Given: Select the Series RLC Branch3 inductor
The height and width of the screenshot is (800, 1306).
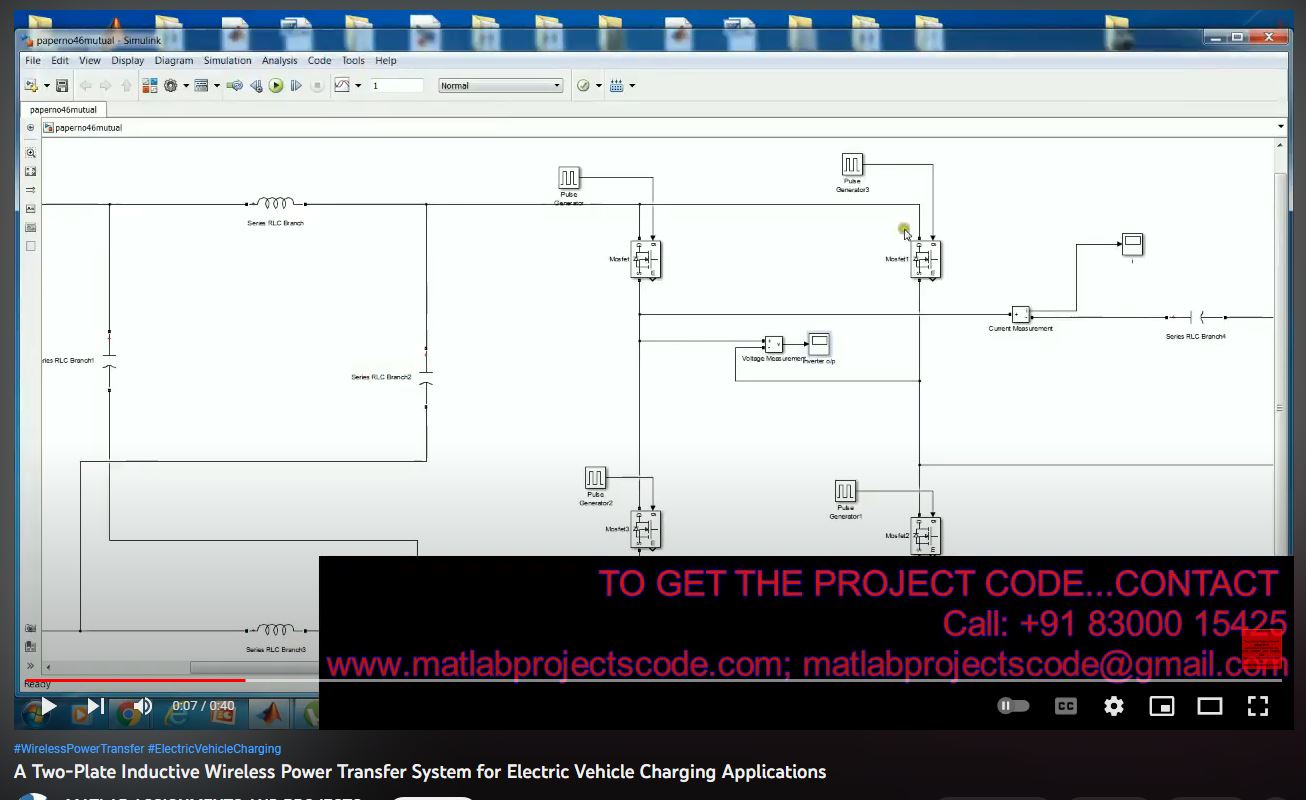Looking at the screenshot, I should (x=275, y=630).
